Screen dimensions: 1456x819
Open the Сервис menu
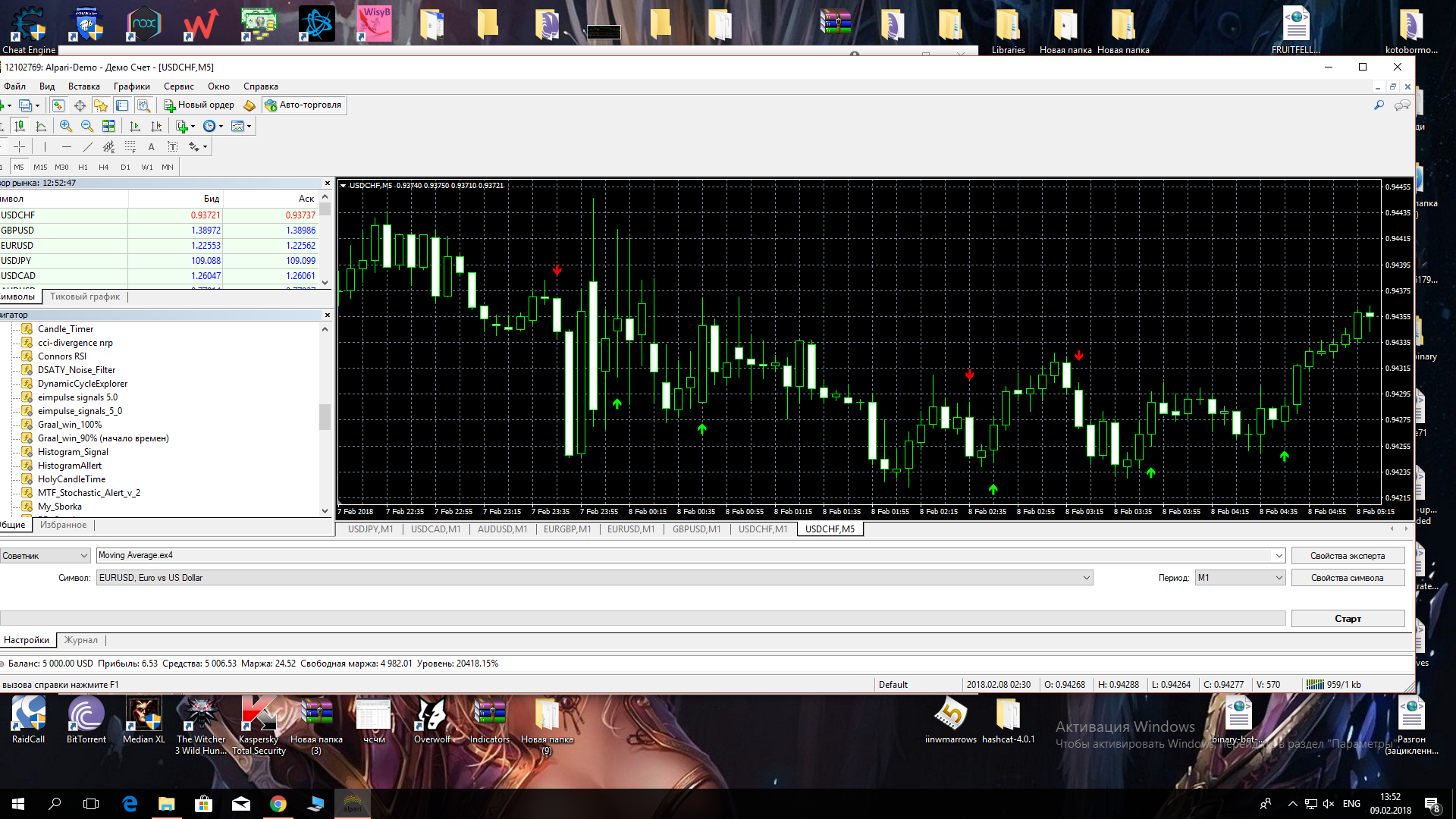pyautogui.click(x=179, y=86)
